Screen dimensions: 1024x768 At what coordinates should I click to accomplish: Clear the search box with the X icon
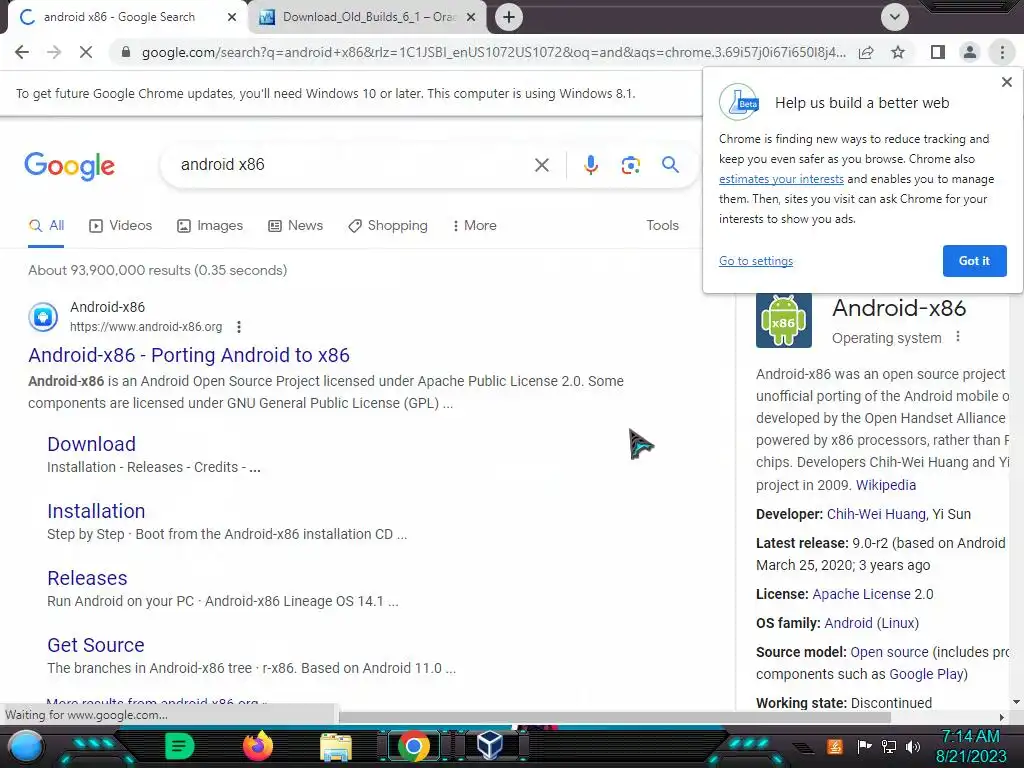(x=541, y=165)
